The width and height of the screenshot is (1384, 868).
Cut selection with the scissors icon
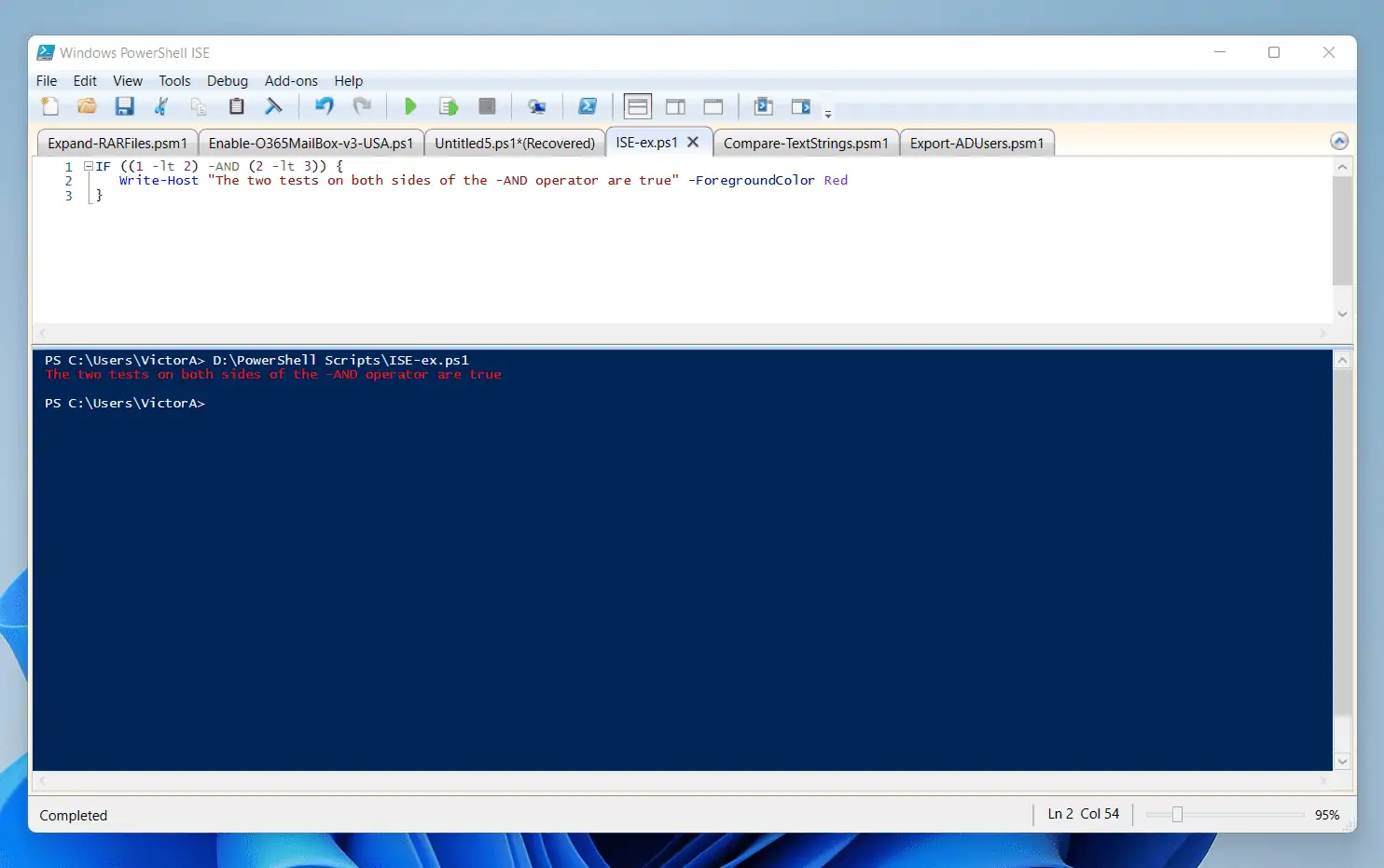(x=161, y=106)
